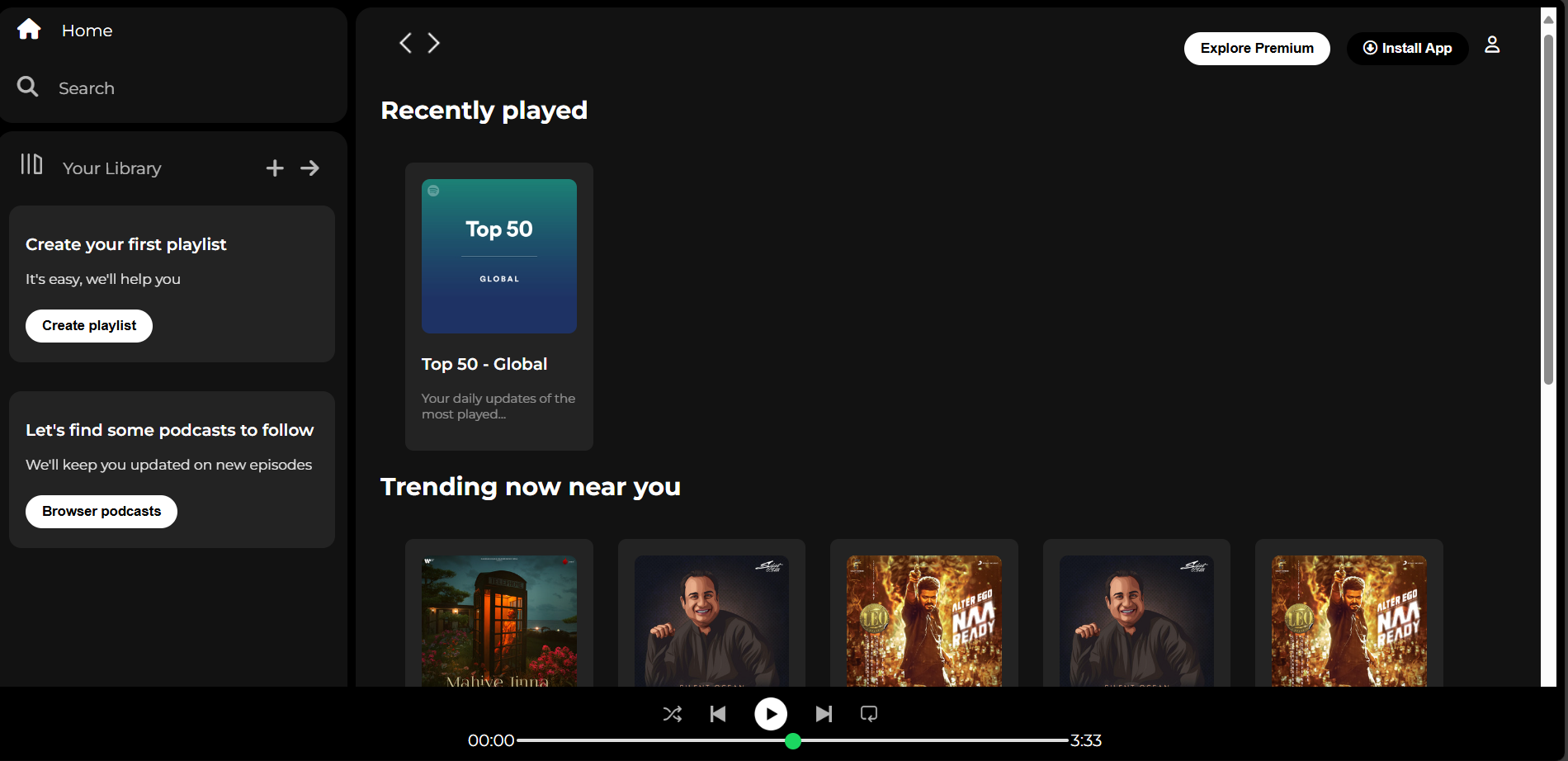
Task: Open the Top 50 Global cover thumbnail
Action: [x=499, y=256]
